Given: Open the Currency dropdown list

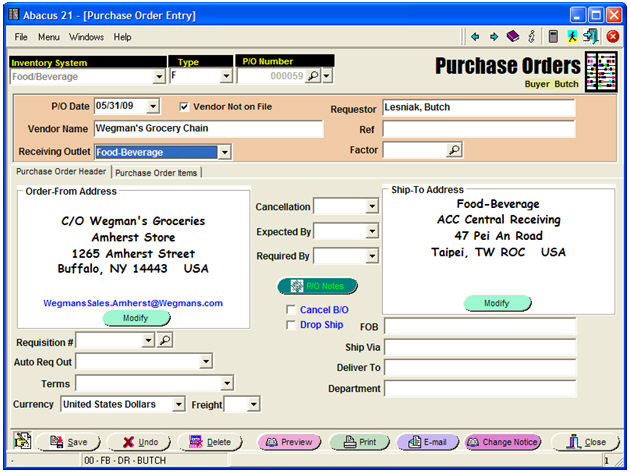Looking at the screenshot, I should click(178, 404).
